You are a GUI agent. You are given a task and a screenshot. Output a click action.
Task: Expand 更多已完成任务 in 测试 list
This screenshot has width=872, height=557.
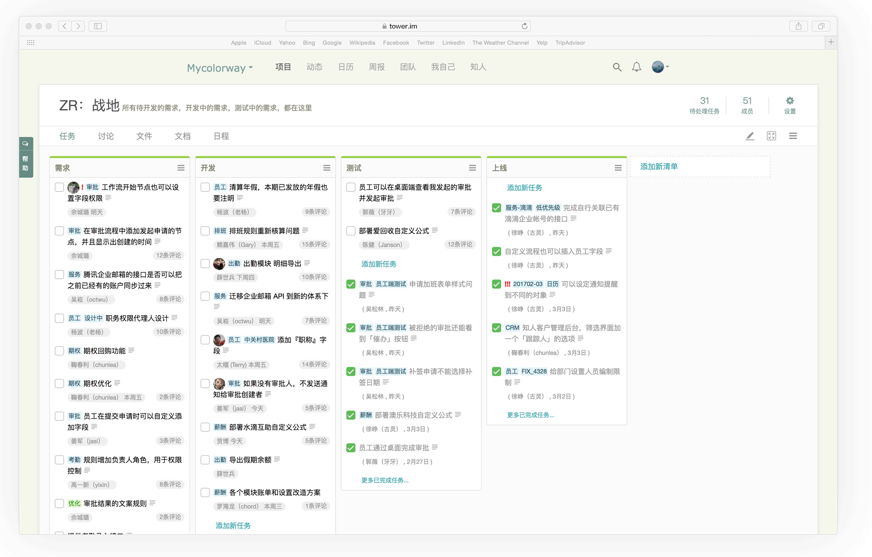[x=384, y=480]
